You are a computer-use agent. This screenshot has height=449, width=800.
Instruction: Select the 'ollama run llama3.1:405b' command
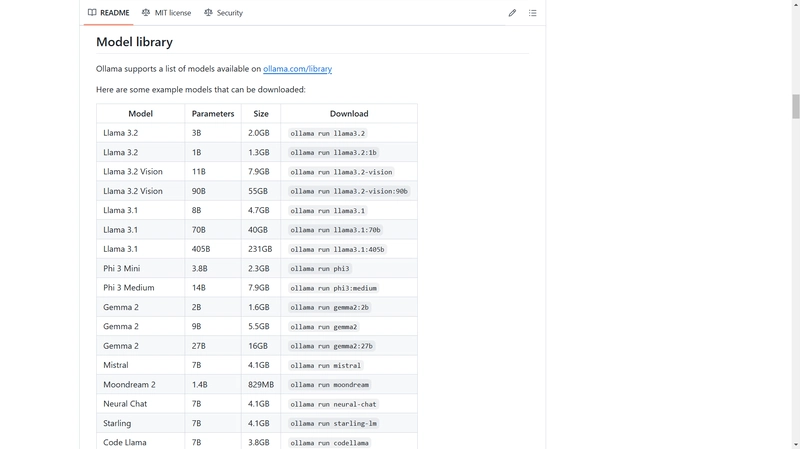(337, 250)
